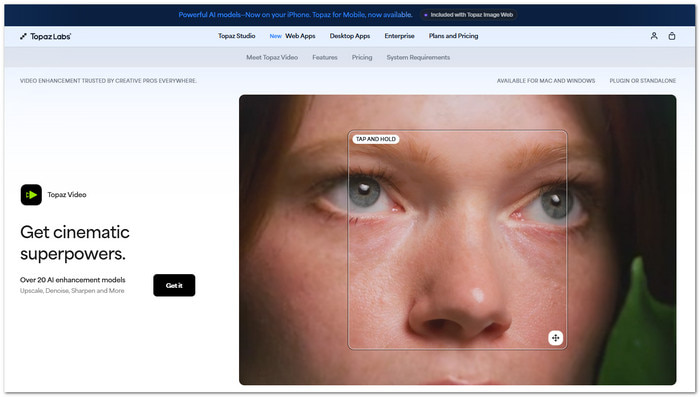Select the Meet Topaz Video tab
This screenshot has width=700, height=397.
point(272,58)
